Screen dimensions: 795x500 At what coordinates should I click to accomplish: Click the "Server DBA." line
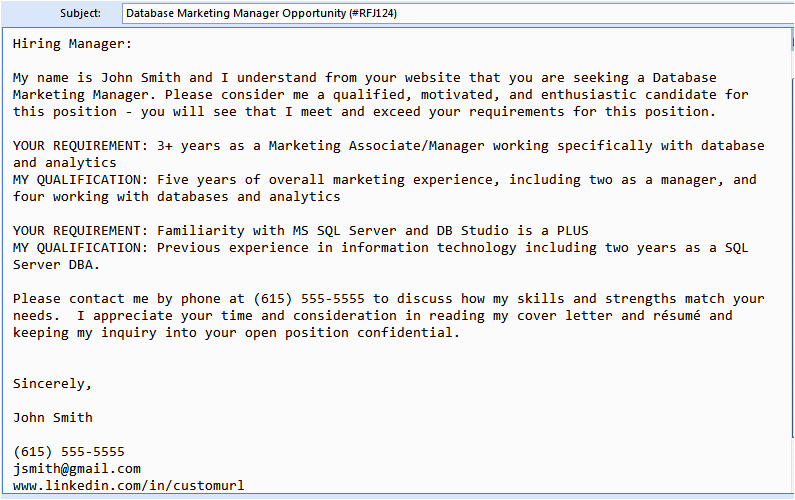click(x=57, y=264)
